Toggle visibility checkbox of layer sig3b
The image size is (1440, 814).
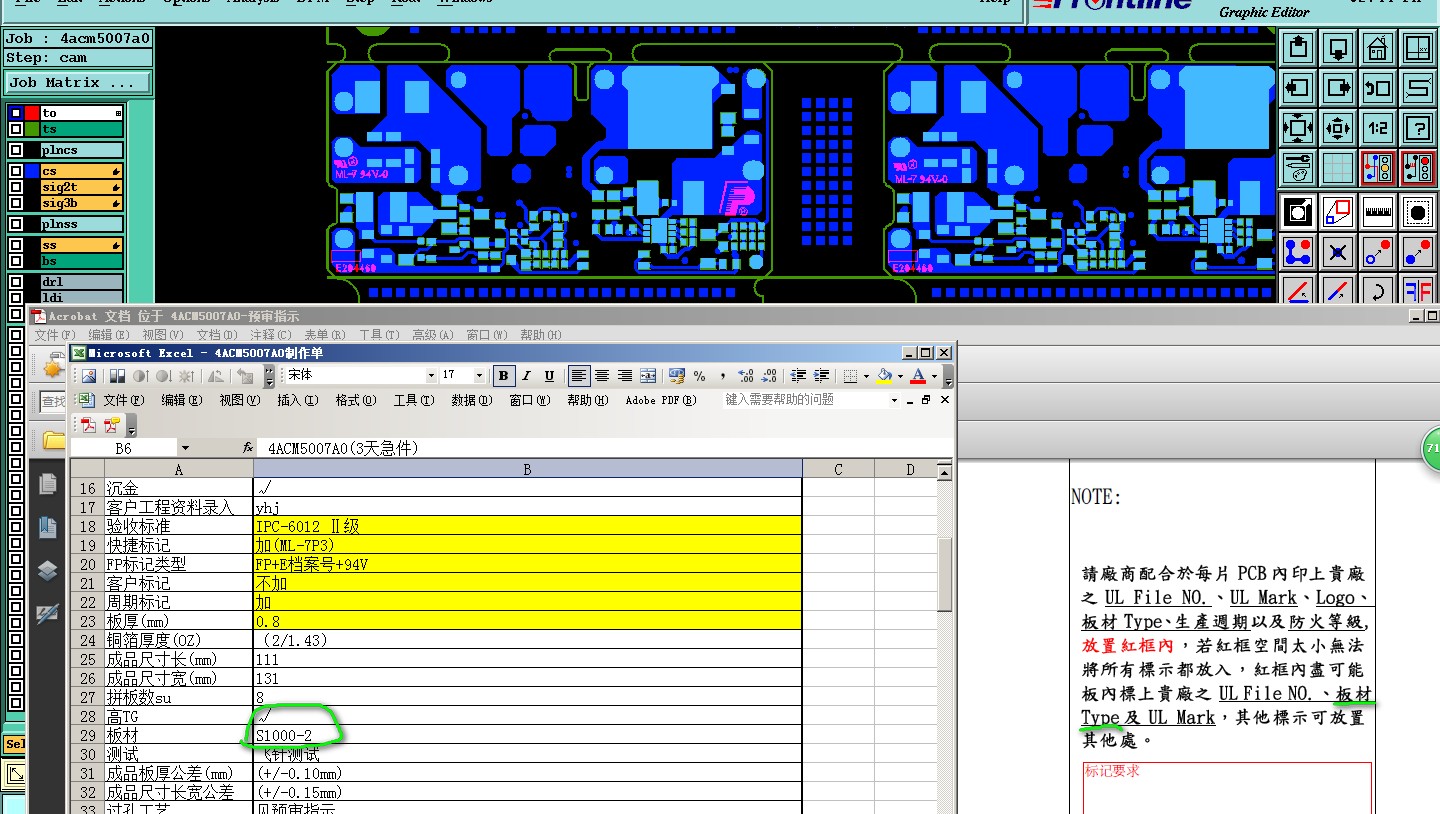click(15, 203)
